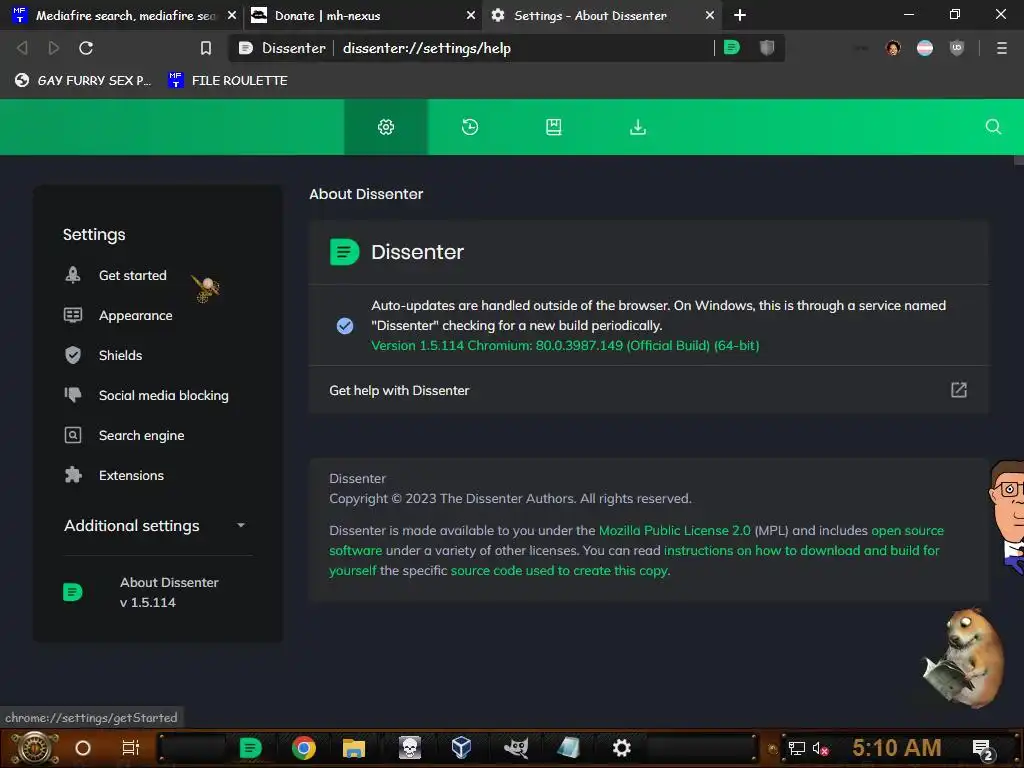Open Windows Start button
Viewport: 1024px width, 768px height.
tap(35, 748)
